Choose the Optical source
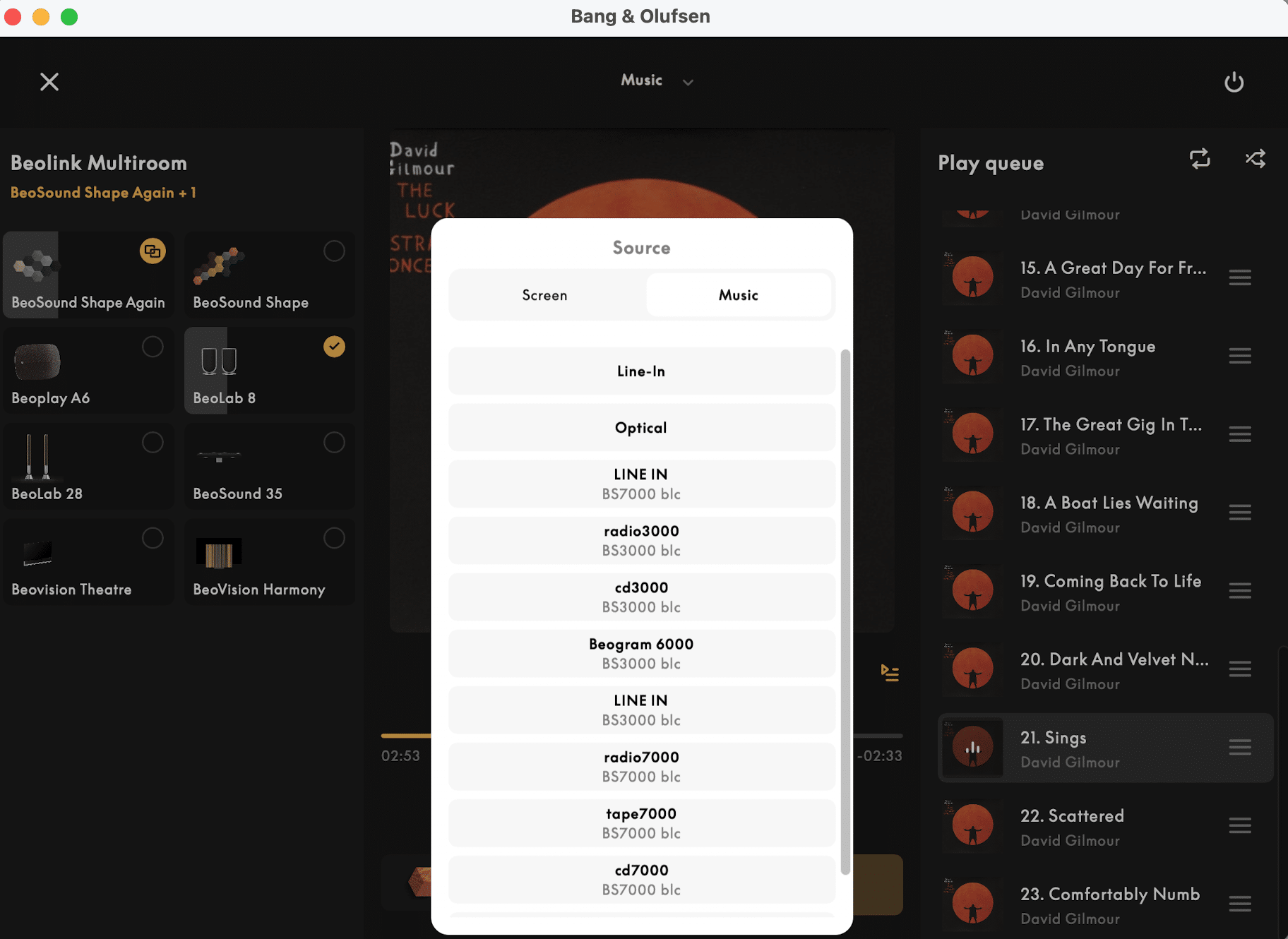The image size is (1288, 939). coord(641,428)
